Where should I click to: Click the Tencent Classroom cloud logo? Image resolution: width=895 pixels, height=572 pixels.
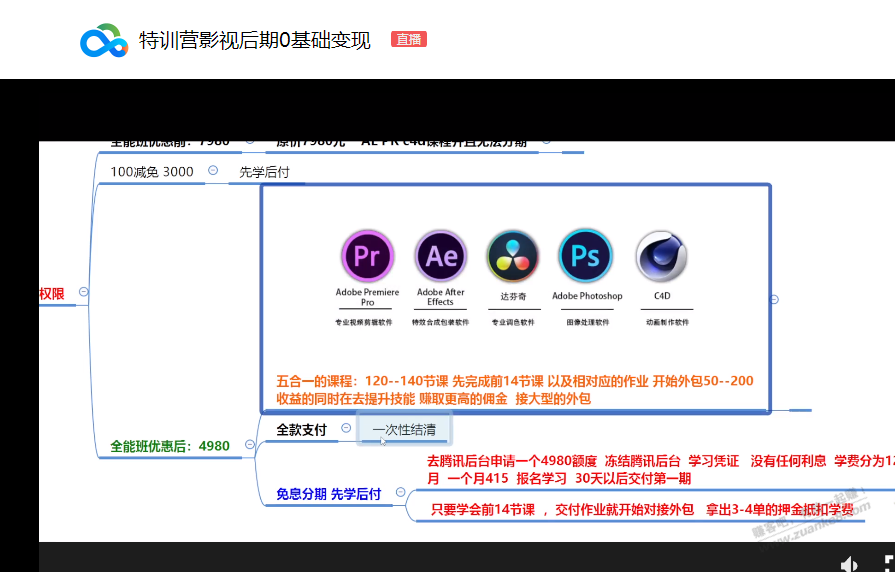pyautogui.click(x=104, y=40)
